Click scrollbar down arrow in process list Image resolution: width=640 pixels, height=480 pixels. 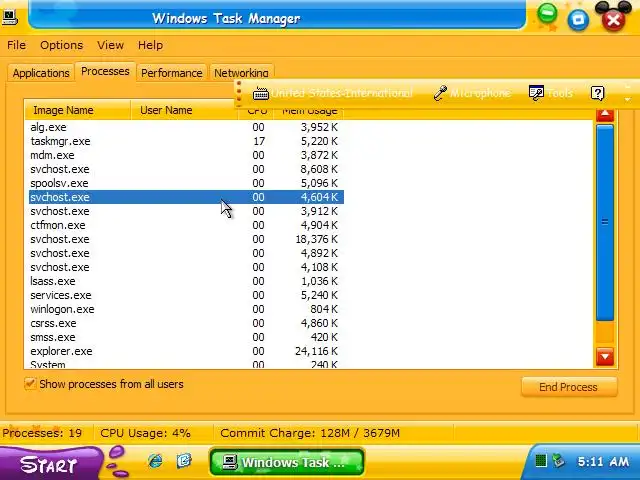pyautogui.click(x=605, y=356)
